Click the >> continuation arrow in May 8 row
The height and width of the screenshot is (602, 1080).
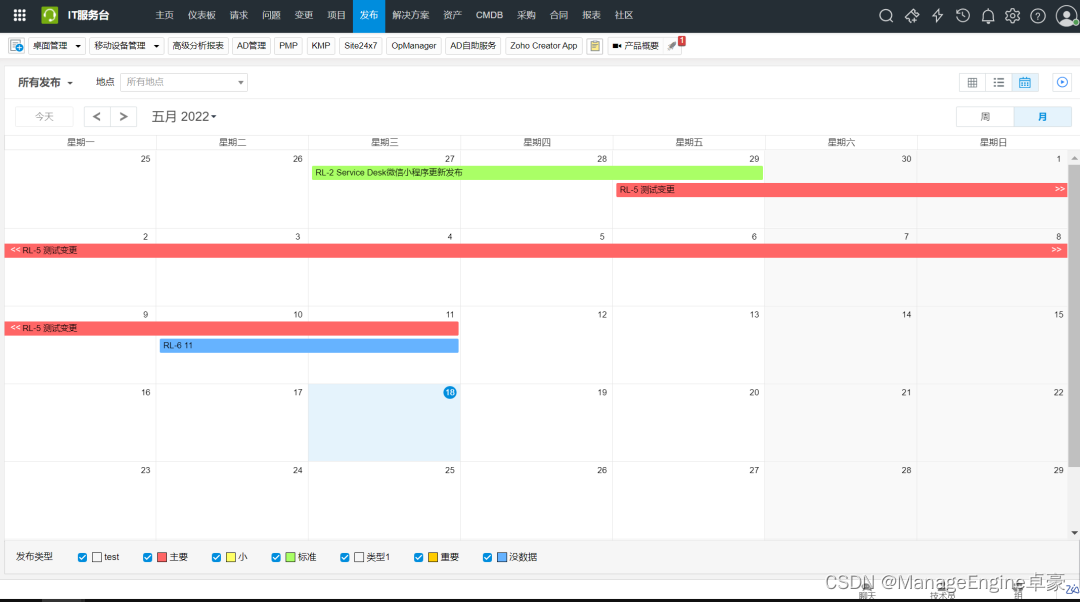coord(1056,250)
